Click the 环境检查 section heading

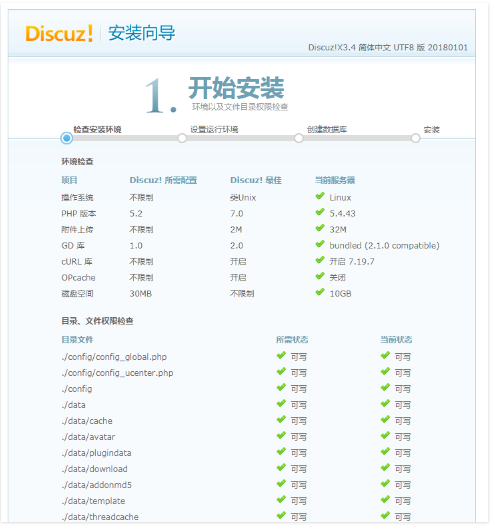(77, 162)
